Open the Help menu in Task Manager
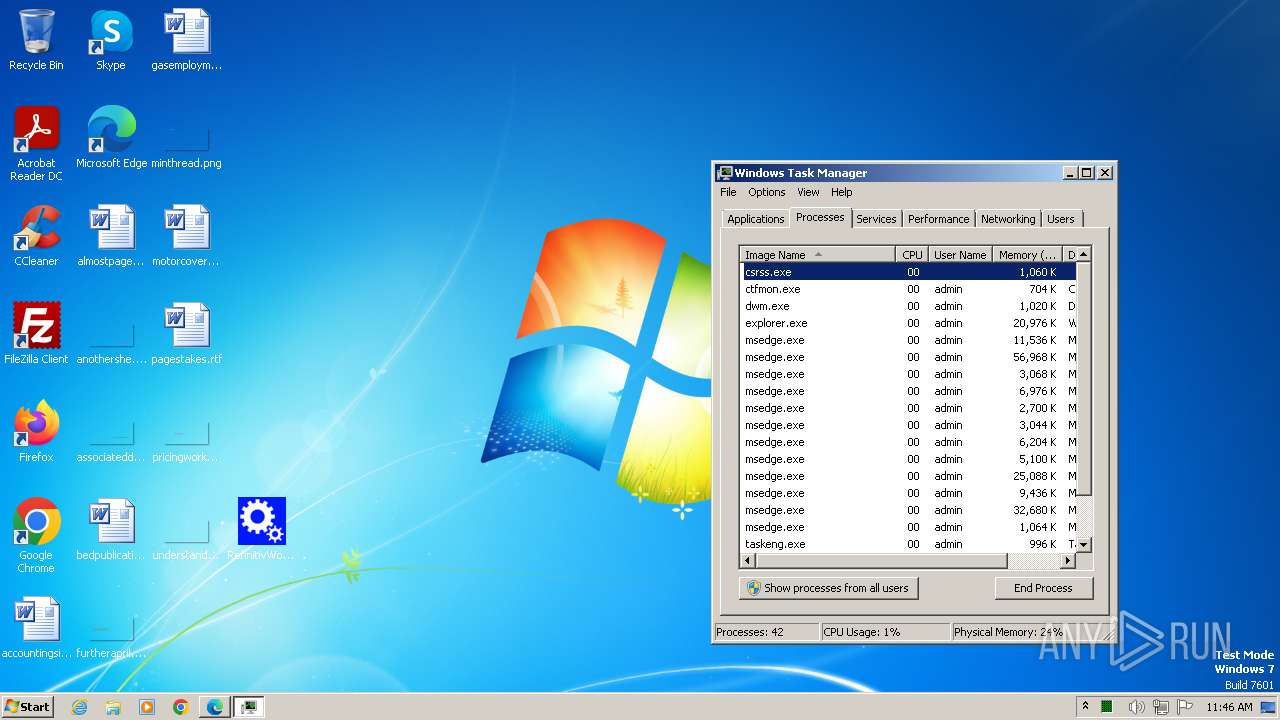 (x=842, y=192)
